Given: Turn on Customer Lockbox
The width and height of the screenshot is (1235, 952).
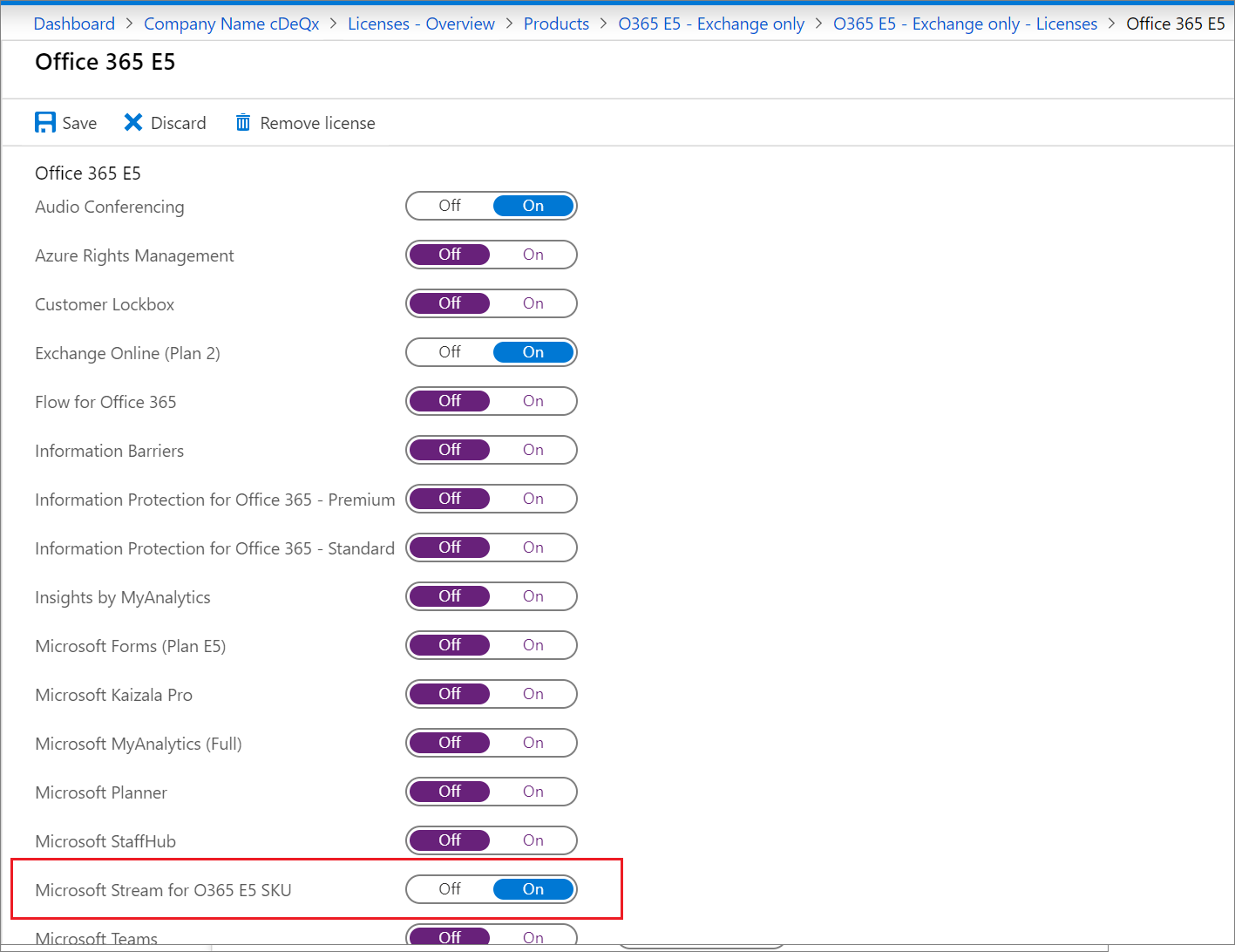Looking at the screenshot, I should coord(533,303).
